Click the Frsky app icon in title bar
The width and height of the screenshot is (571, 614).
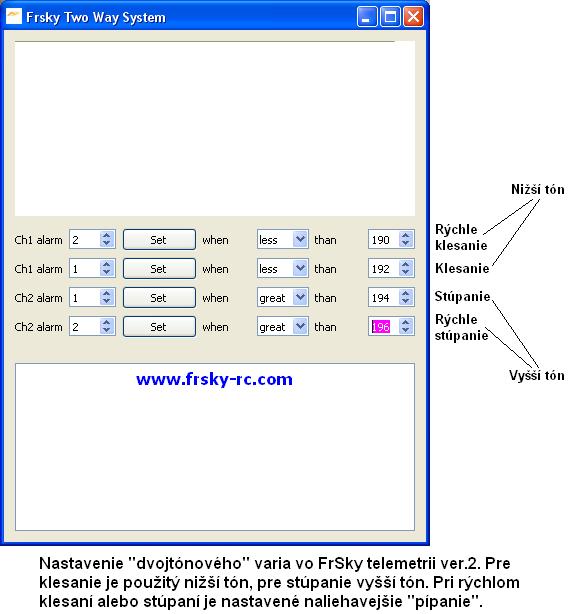click(x=14, y=17)
